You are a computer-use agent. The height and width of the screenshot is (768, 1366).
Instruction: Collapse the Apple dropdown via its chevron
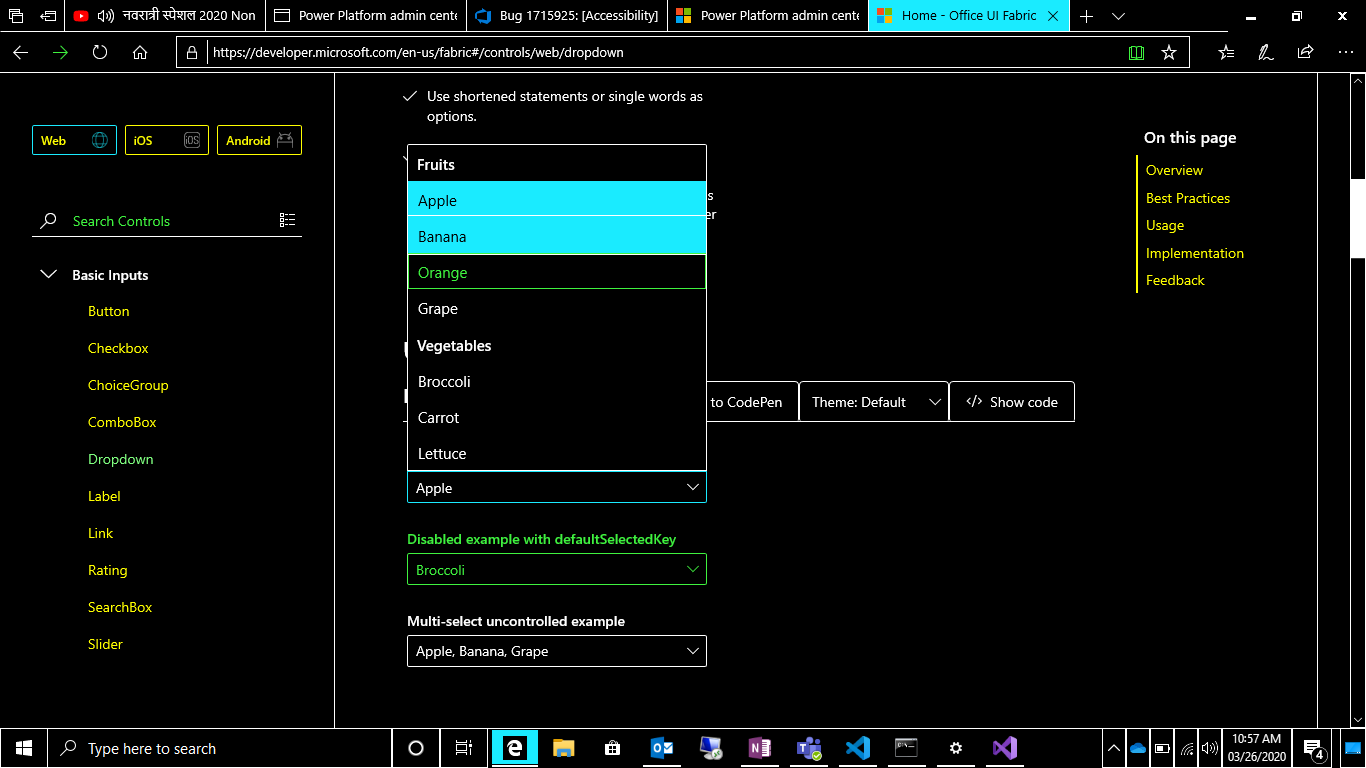(693, 487)
